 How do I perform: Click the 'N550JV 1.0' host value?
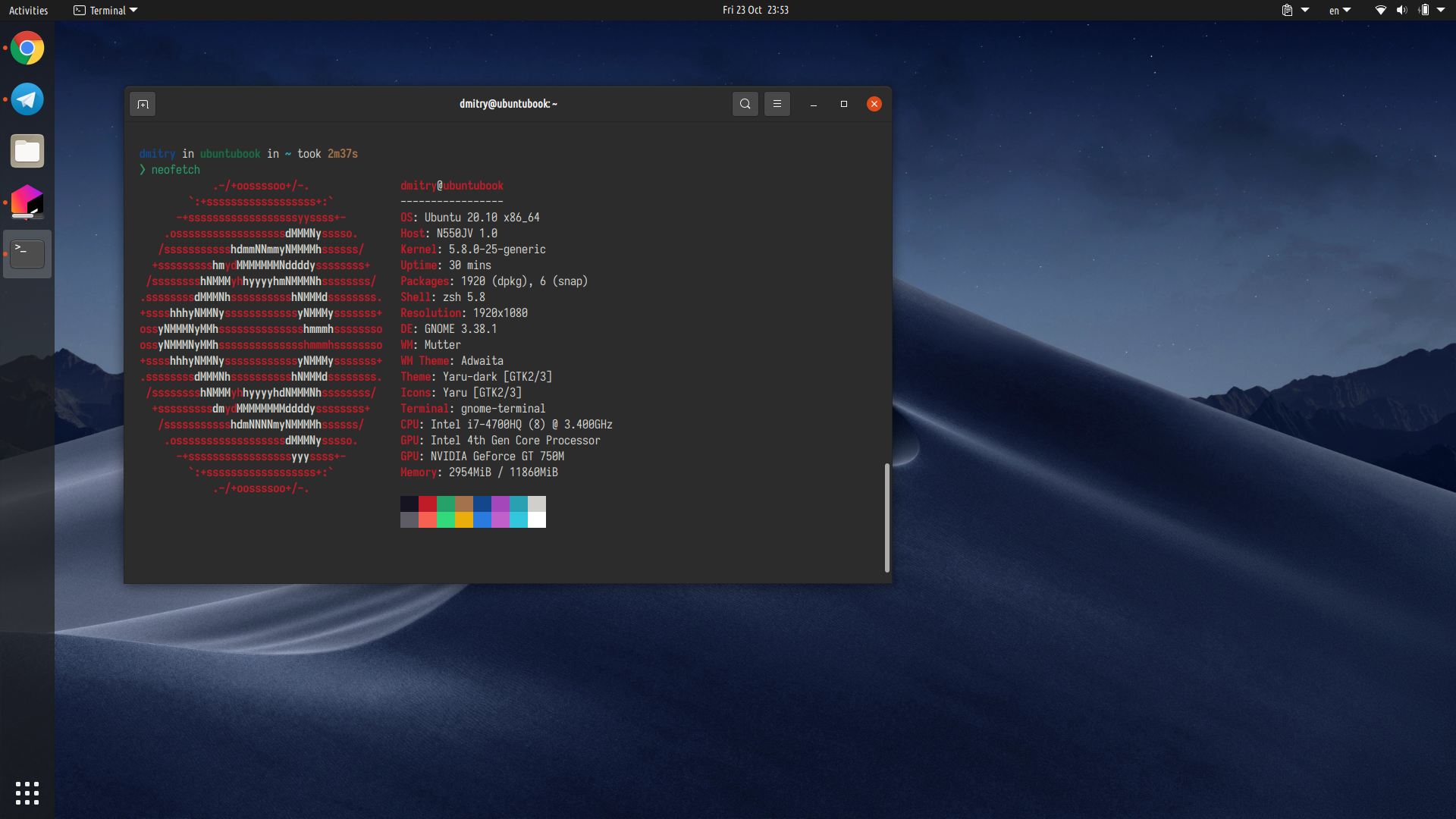click(467, 234)
